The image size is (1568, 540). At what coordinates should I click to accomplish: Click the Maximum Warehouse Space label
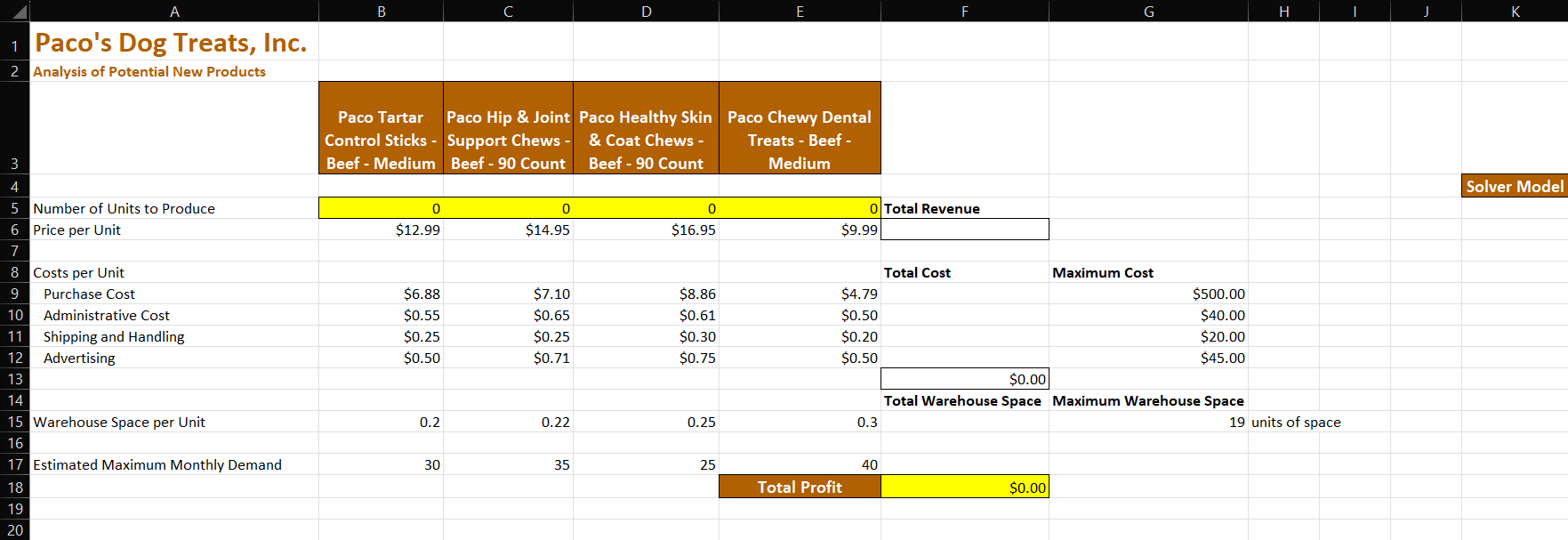(1148, 400)
